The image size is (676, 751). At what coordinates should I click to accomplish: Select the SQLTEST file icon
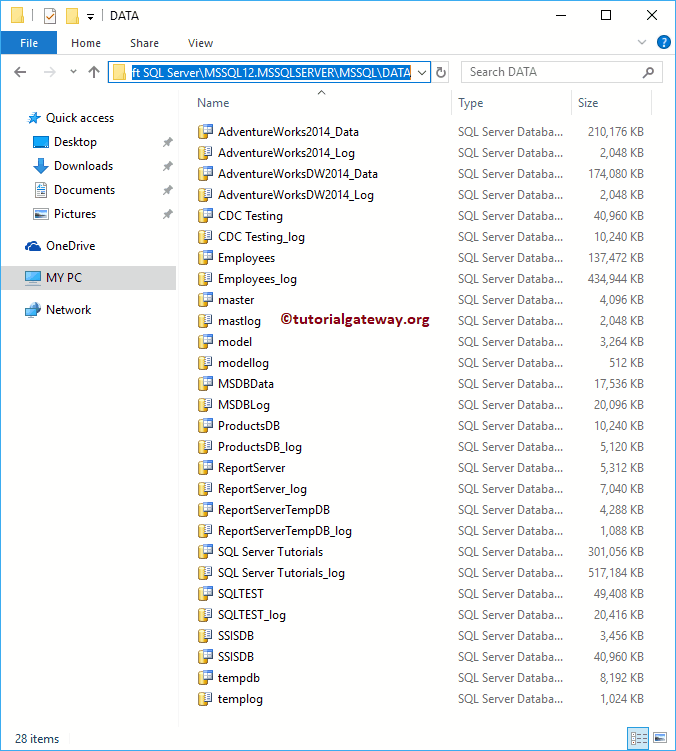[205, 594]
